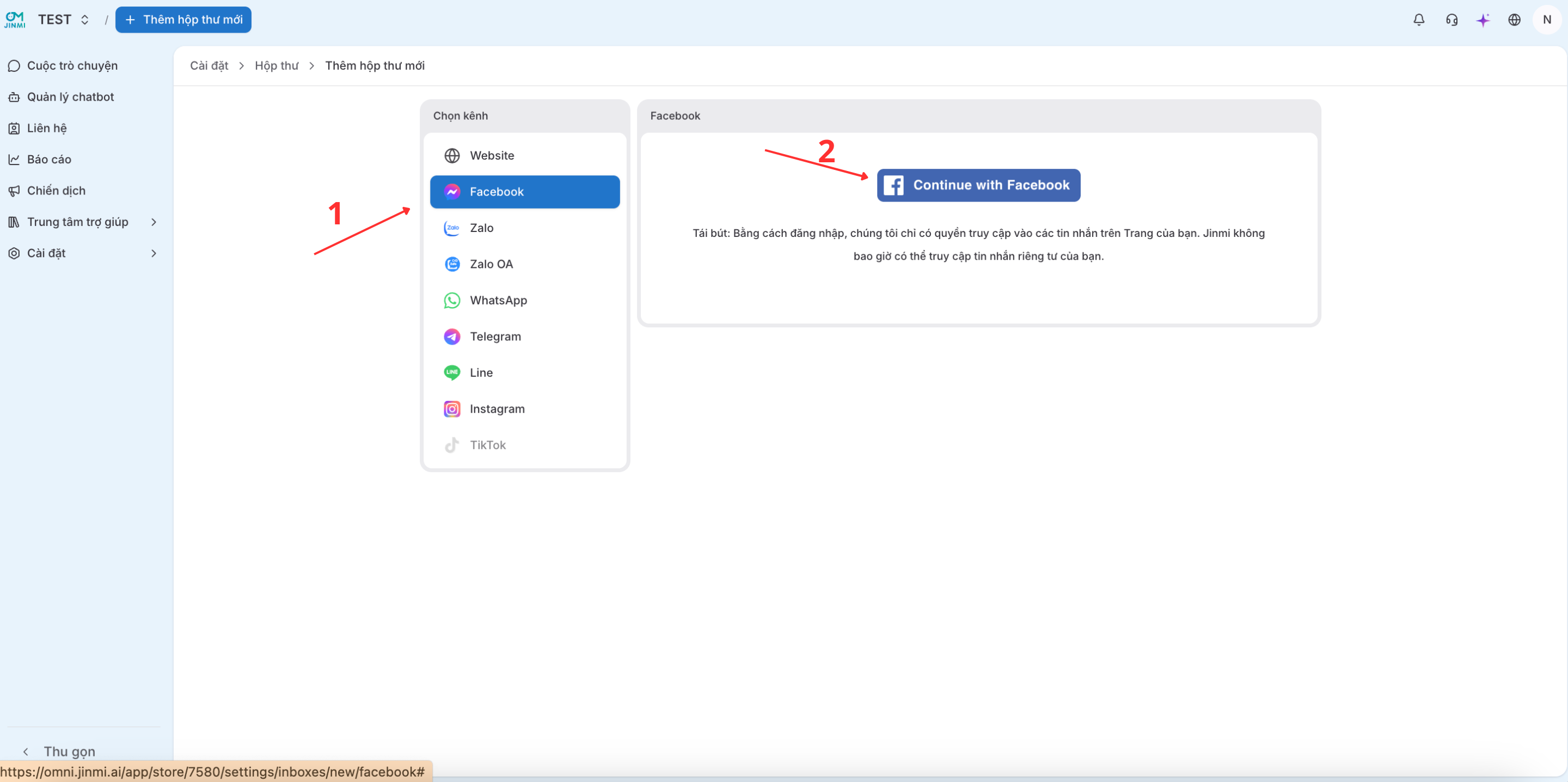Click the TikTok channel icon
1568x782 pixels.
coord(452,444)
